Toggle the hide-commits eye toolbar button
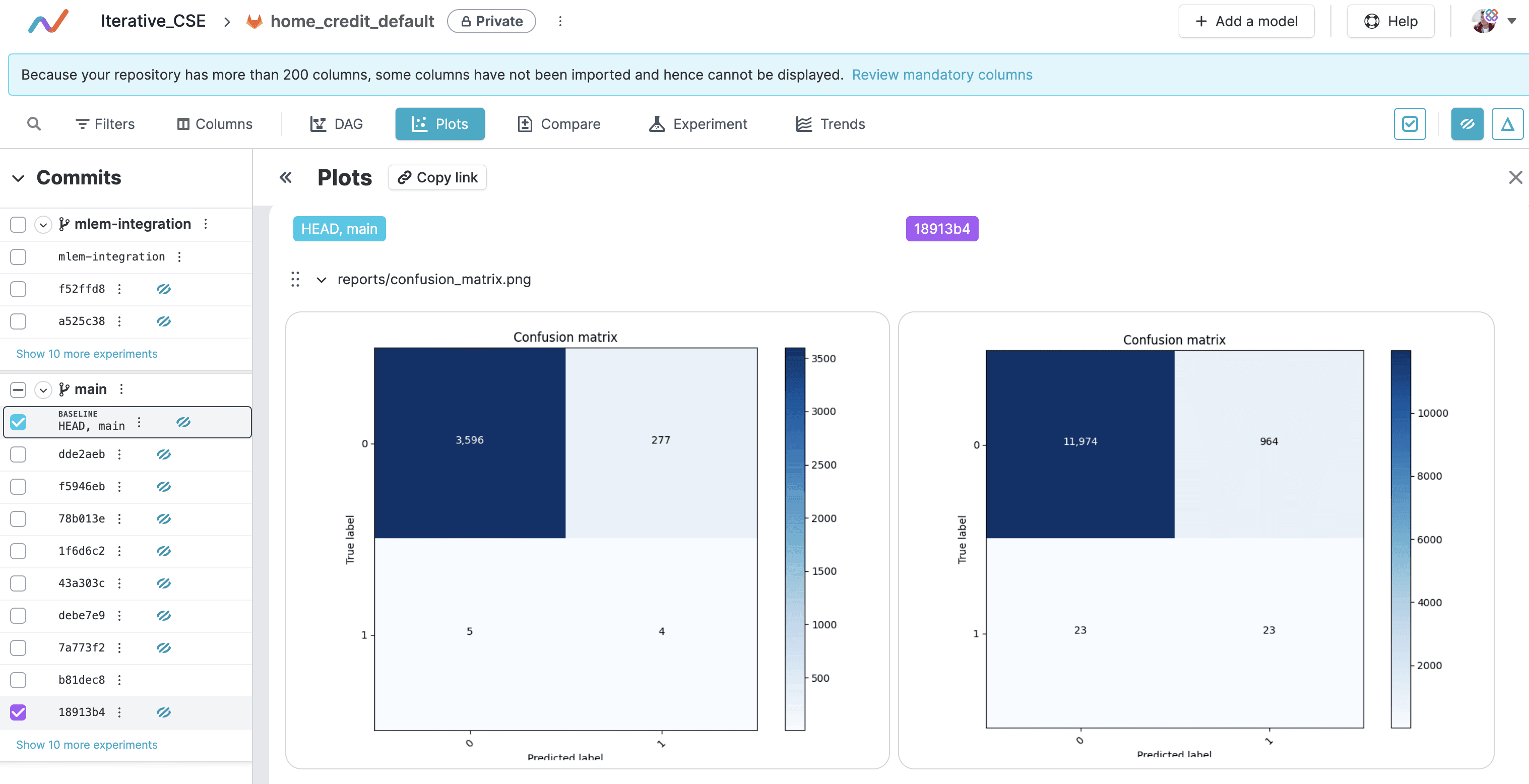 coord(1467,123)
